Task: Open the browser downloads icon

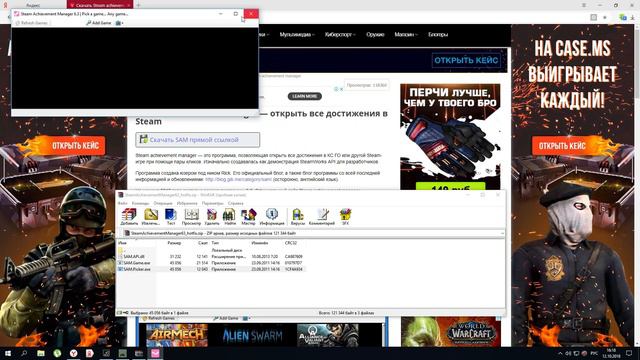Action: click(x=633, y=18)
